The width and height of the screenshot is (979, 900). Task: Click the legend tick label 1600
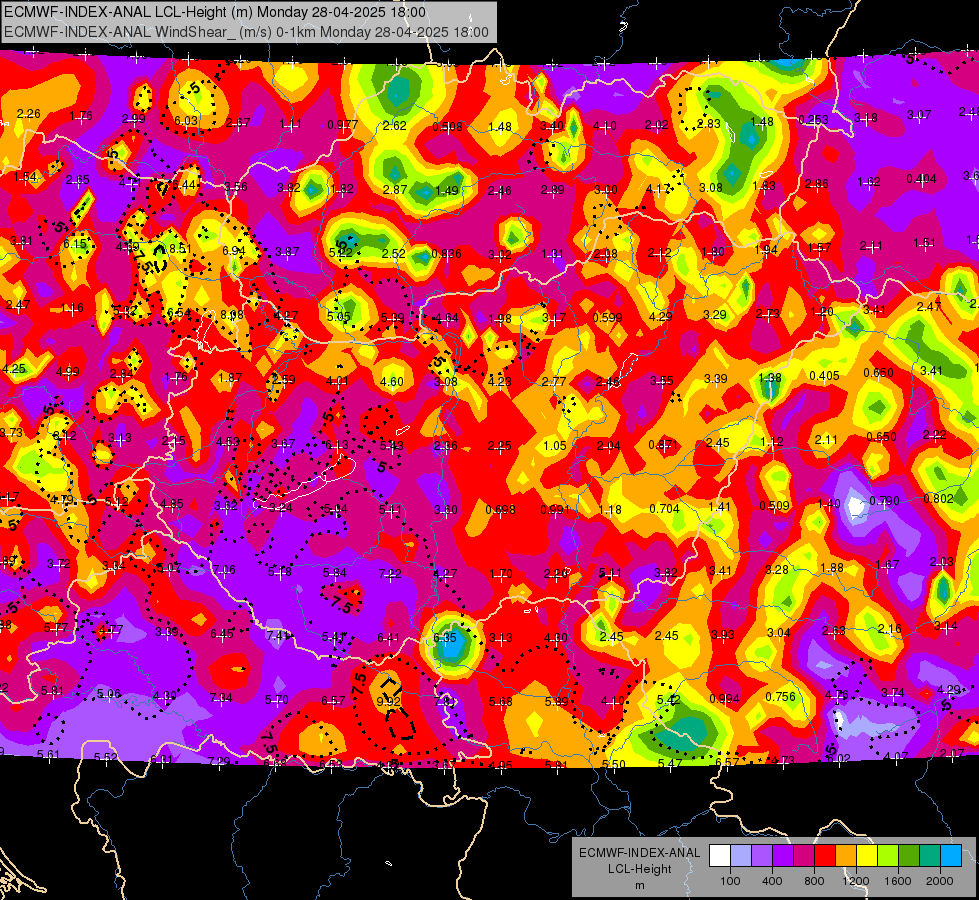click(897, 881)
